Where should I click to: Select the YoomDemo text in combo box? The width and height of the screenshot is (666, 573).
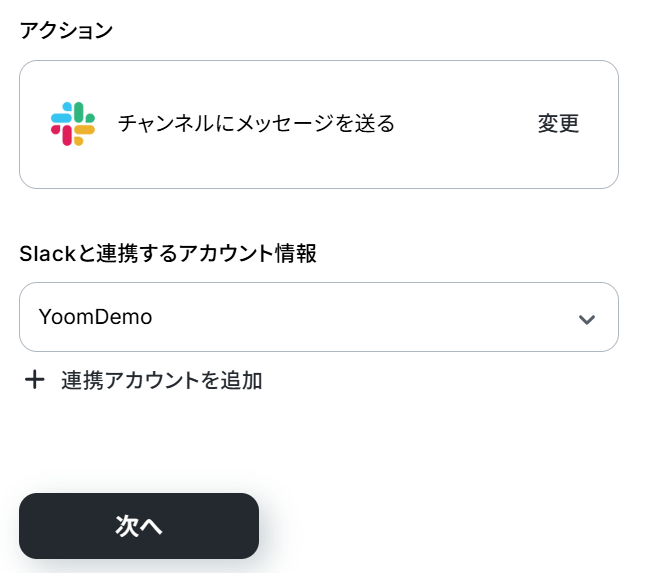(x=95, y=318)
